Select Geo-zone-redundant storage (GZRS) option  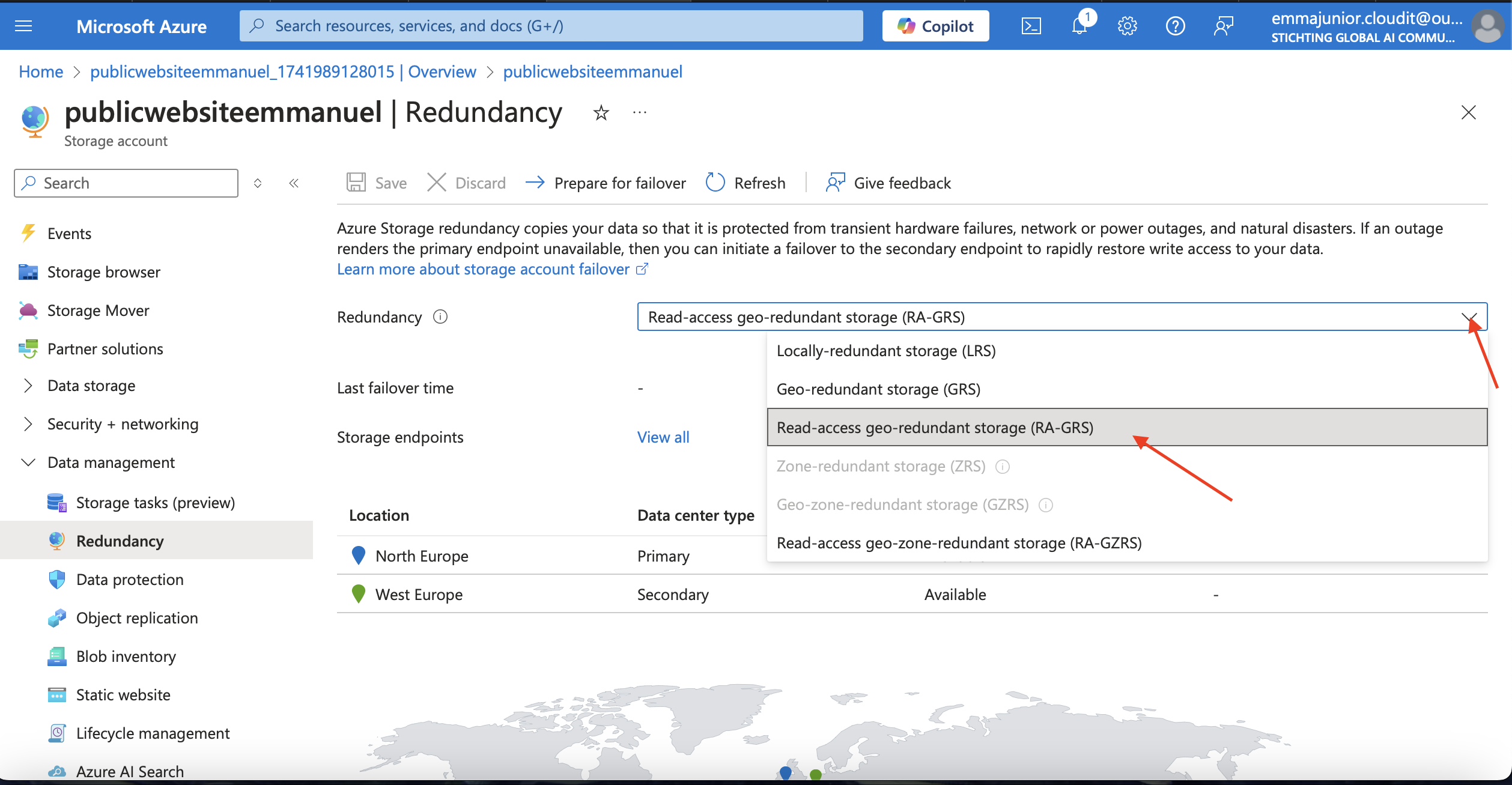(1127, 505)
